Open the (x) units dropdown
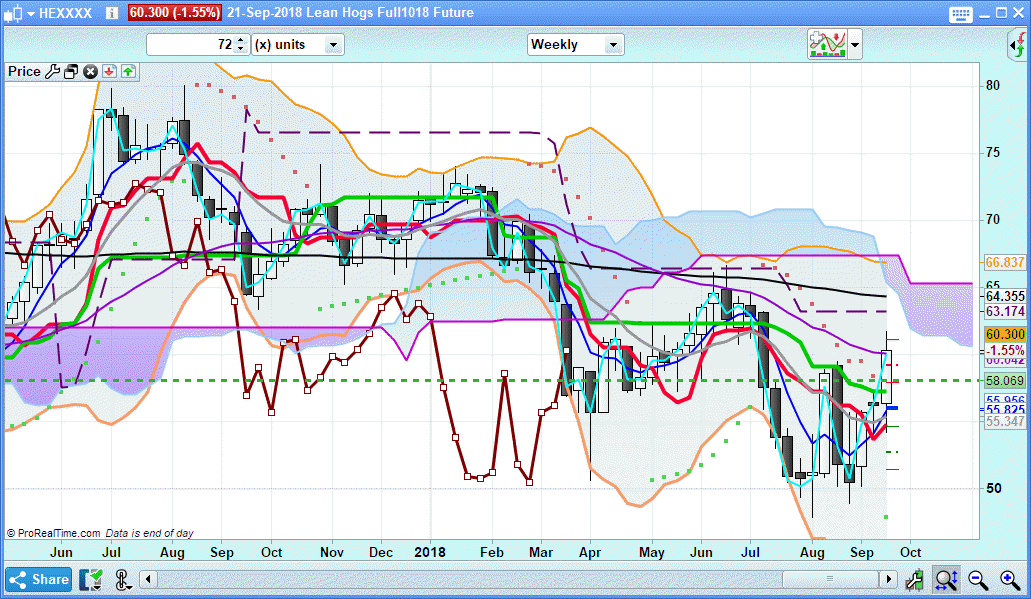1031x599 pixels. point(299,45)
